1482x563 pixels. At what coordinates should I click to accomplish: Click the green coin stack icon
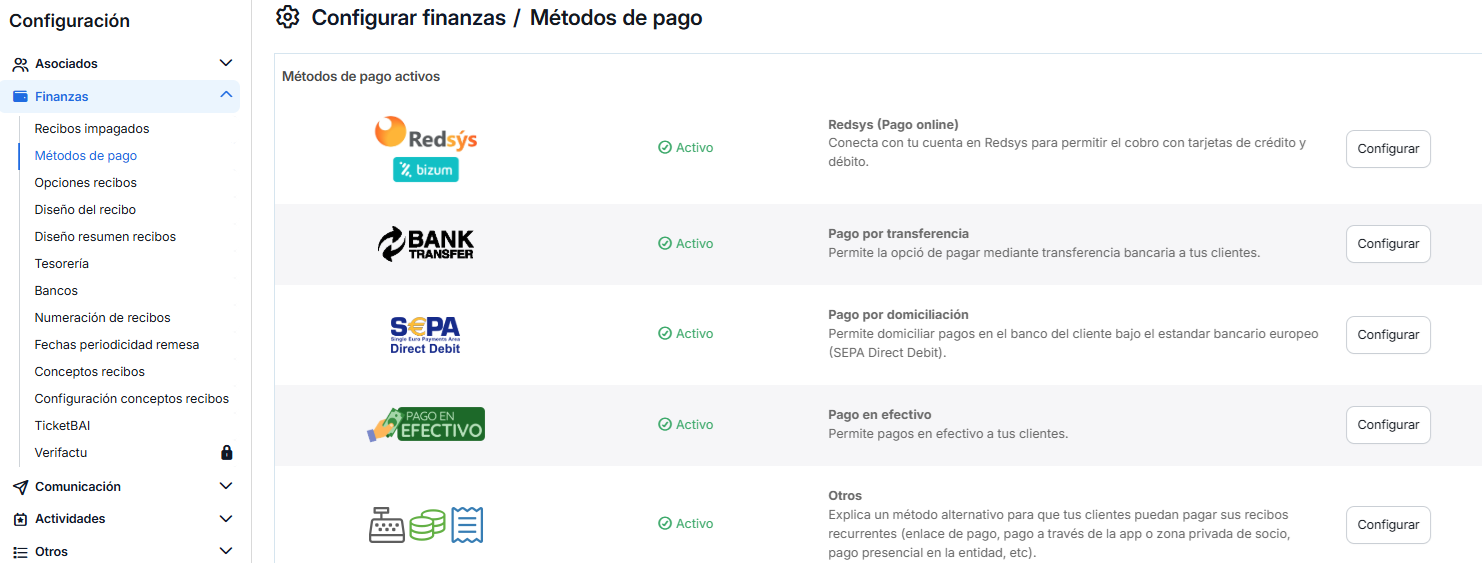tap(427, 524)
